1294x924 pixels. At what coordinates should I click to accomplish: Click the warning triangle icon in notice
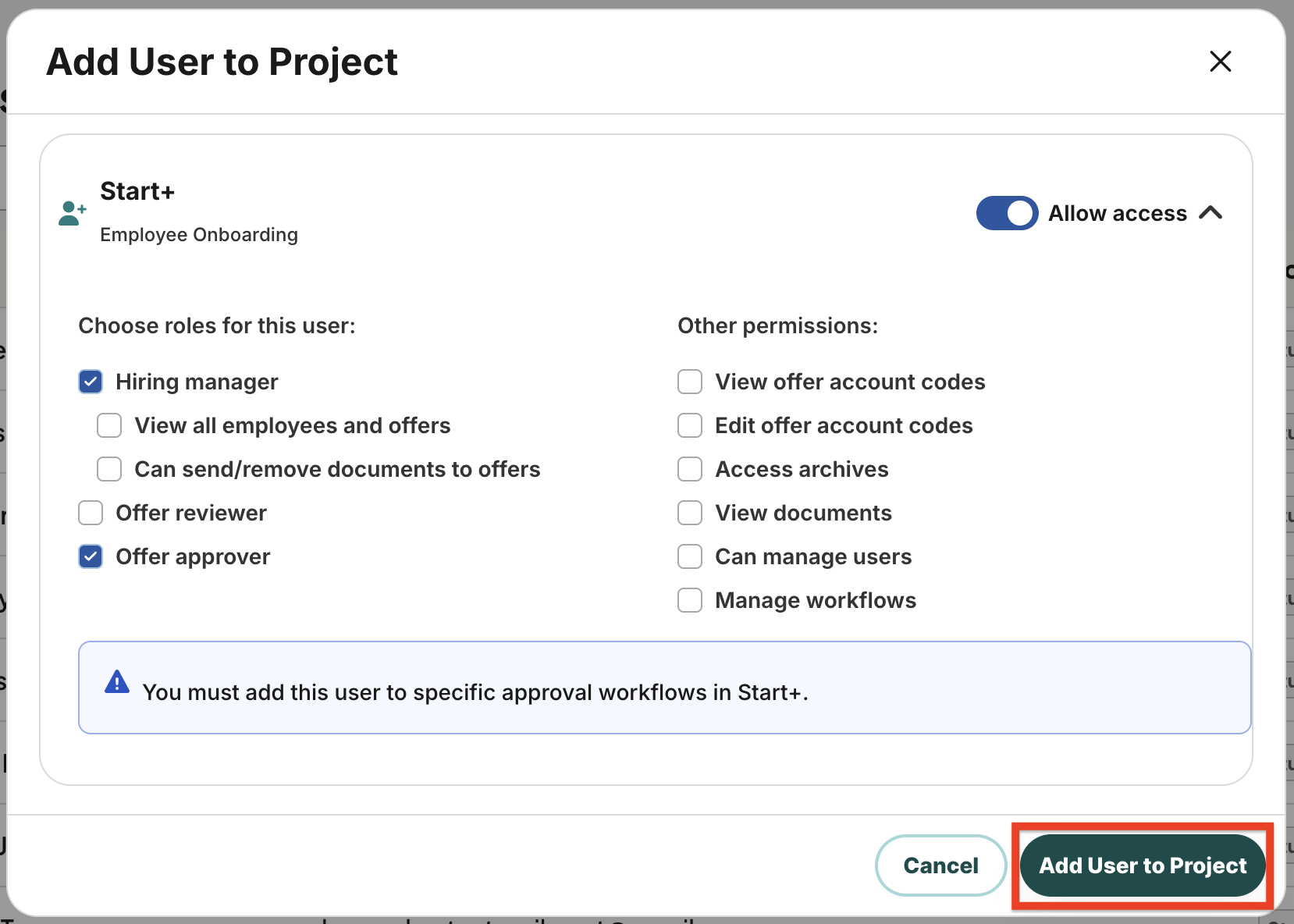click(x=117, y=682)
